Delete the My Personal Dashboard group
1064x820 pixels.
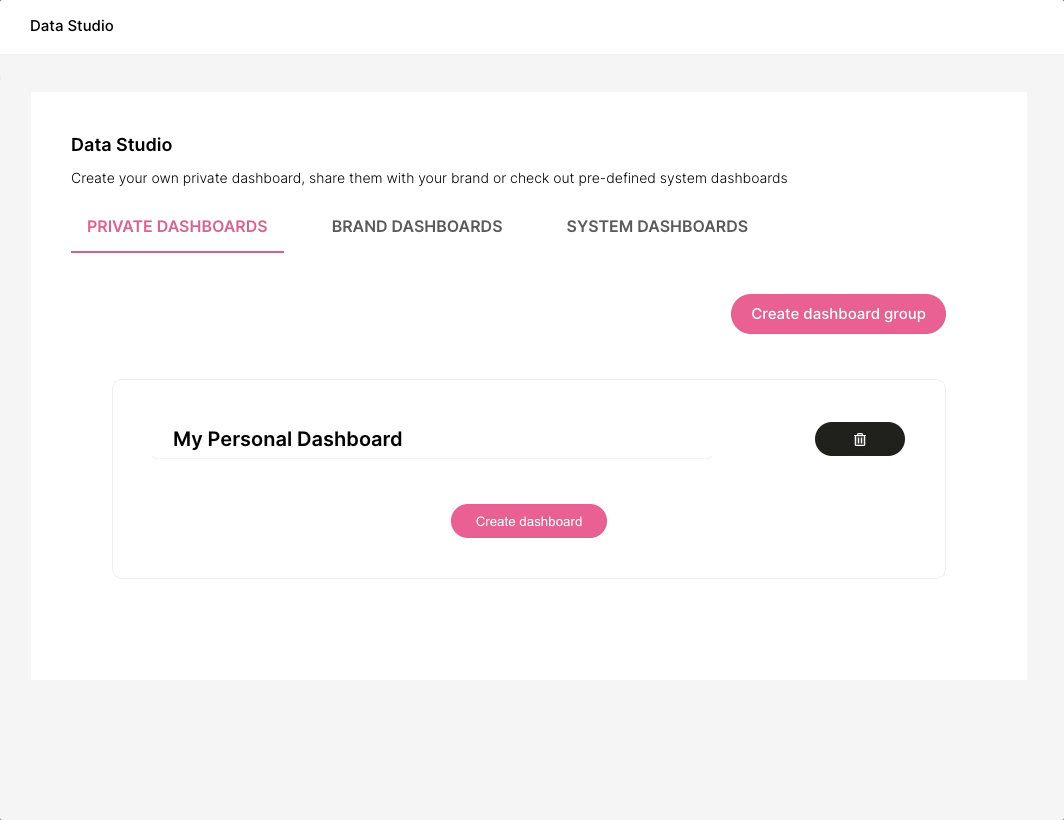pyautogui.click(x=859, y=439)
